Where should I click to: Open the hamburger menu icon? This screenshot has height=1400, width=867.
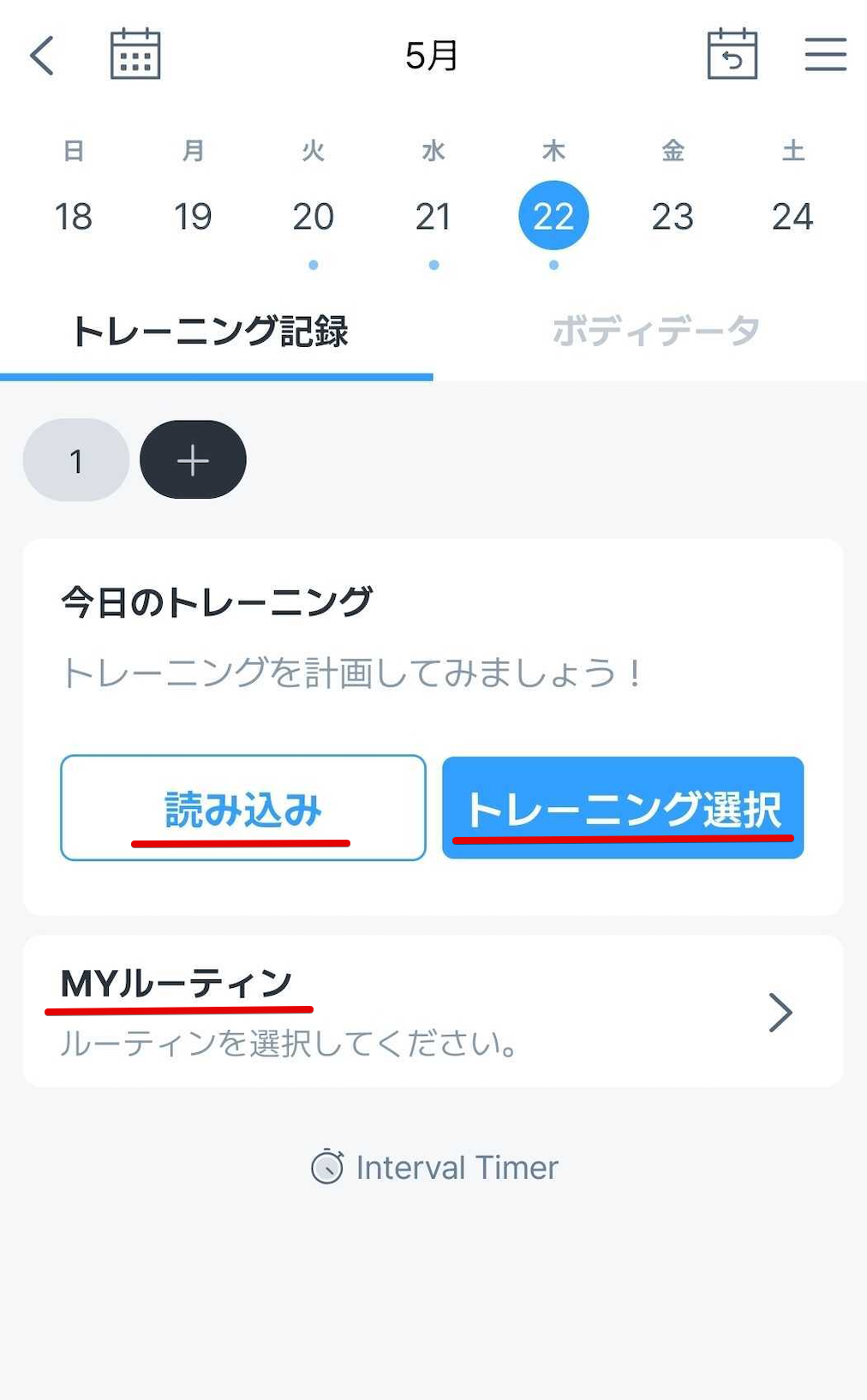point(825,54)
